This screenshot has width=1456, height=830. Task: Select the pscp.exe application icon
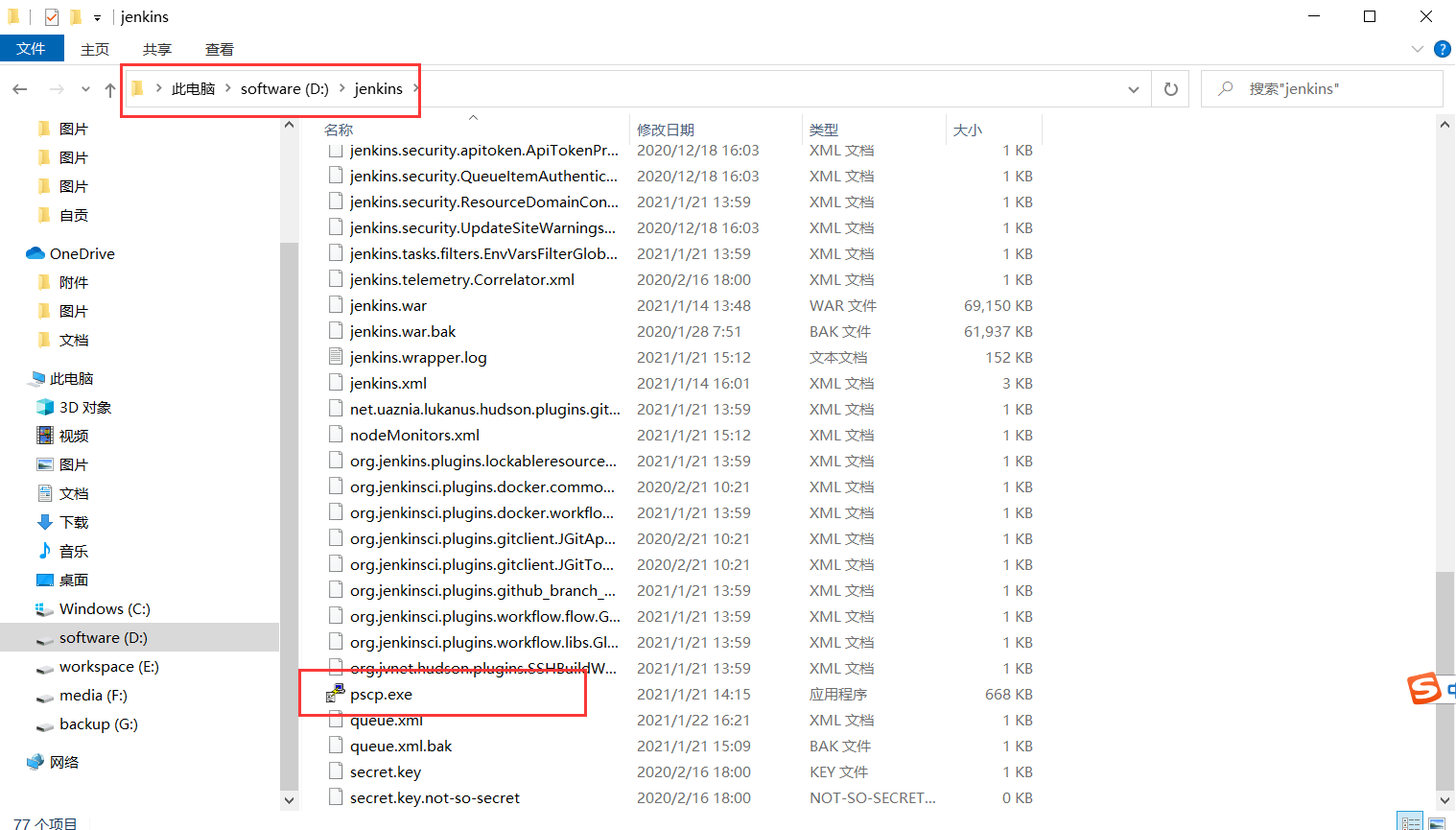pos(335,694)
